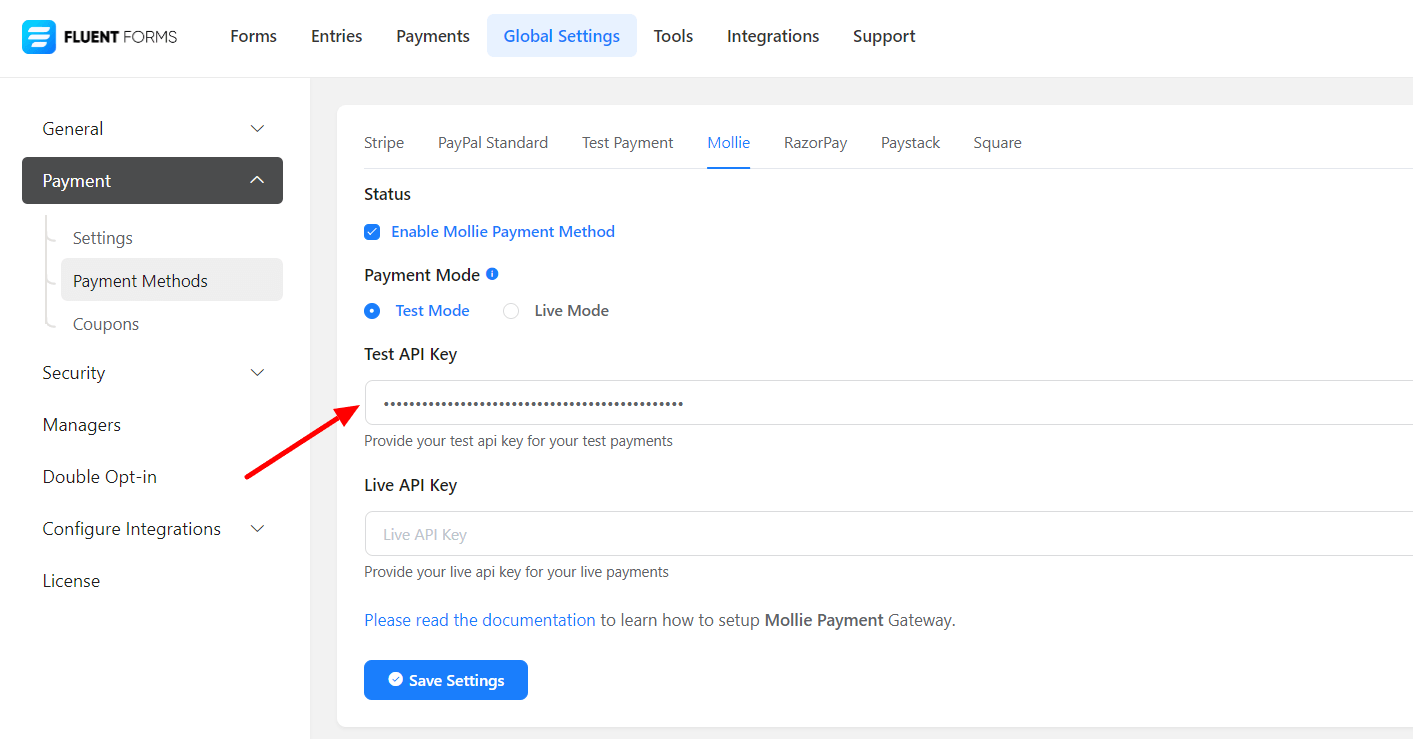Focus the Test API Key field
Viewport: 1413px width, 739px height.
[x=880, y=403]
